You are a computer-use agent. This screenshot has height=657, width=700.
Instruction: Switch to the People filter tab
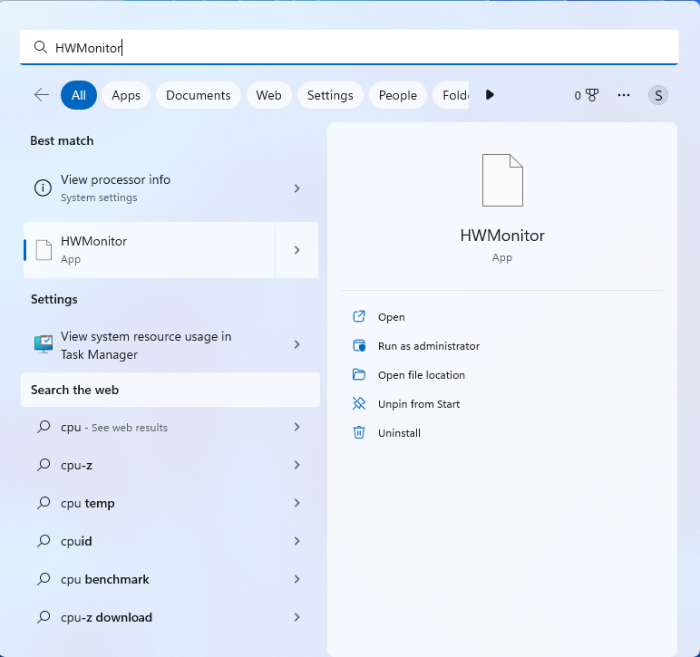point(398,95)
